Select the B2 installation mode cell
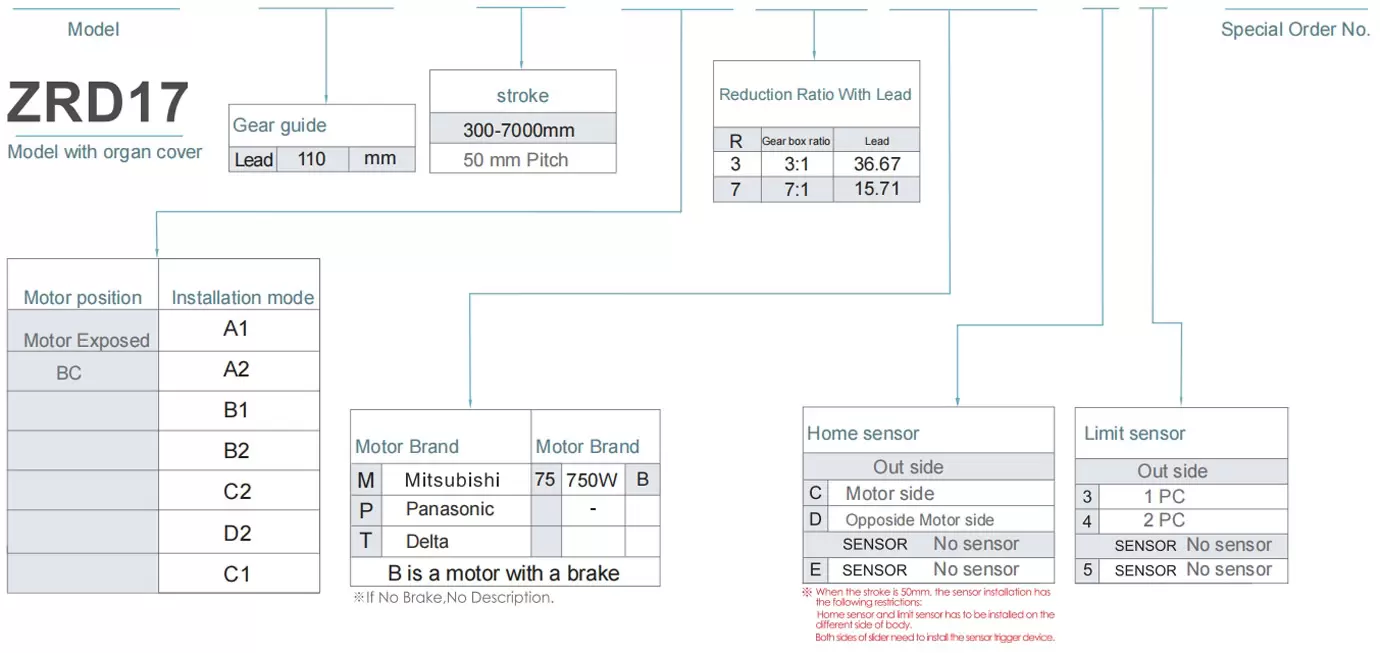The height and width of the screenshot is (653, 1380). pos(237,451)
